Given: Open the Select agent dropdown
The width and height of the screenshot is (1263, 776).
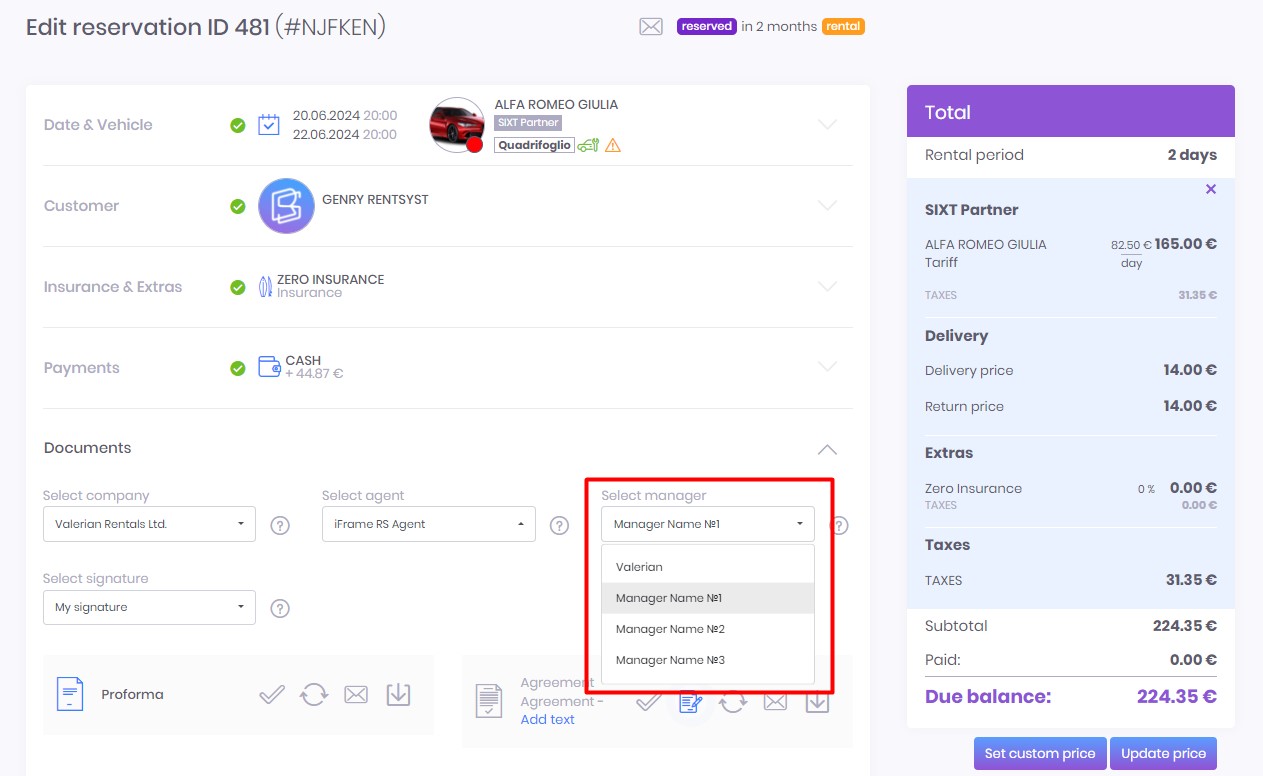Looking at the screenshot, I should (428, 524).
